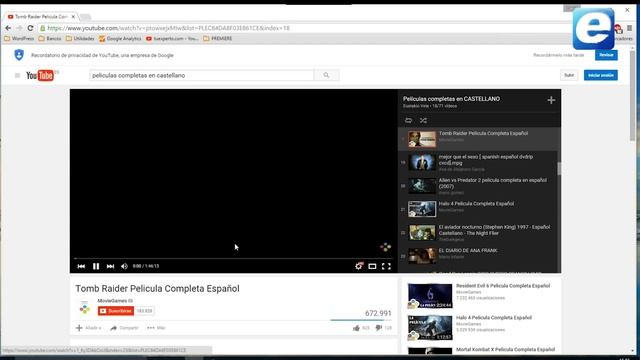Viewport: 640px width, 360px height.
Task: Open YouTube guide hamburger menu
Action: (x=17, y=75)
